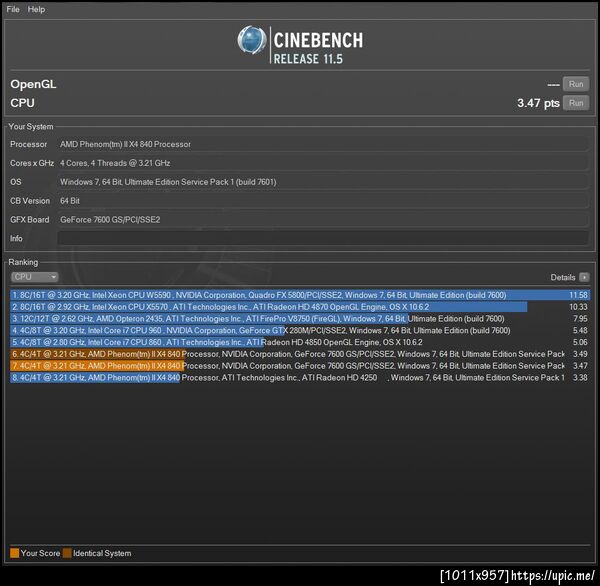Screen dimensions: 600x586
Task: Click the CPU score 3.47 pts
Action: coord(538,103)
